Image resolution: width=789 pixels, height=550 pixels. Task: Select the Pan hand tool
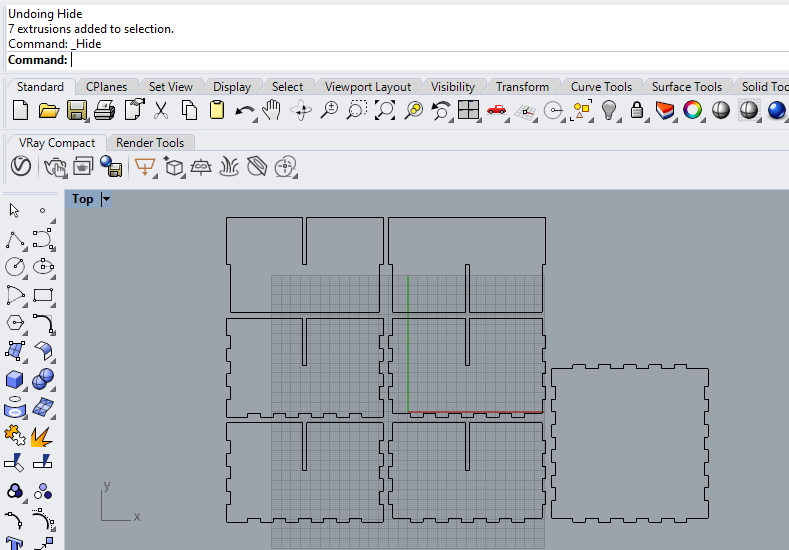click(x=272, y=110)
